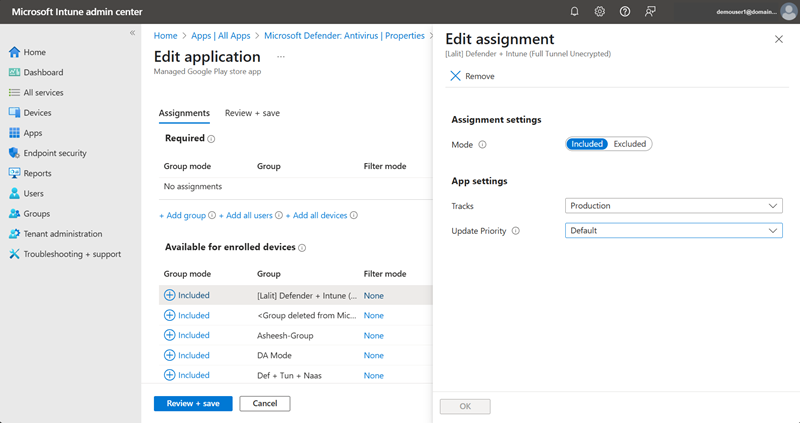Click None filter for Def + Tun + Naas

pos(373,376)
